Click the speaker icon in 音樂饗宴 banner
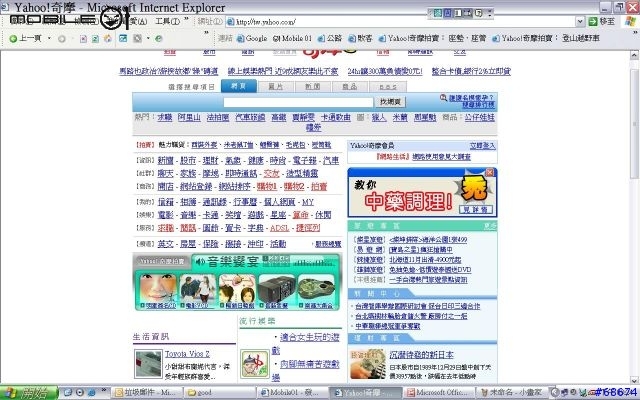Image resolution: width=640 pixels, height=400 pixels. pos(200,261)
